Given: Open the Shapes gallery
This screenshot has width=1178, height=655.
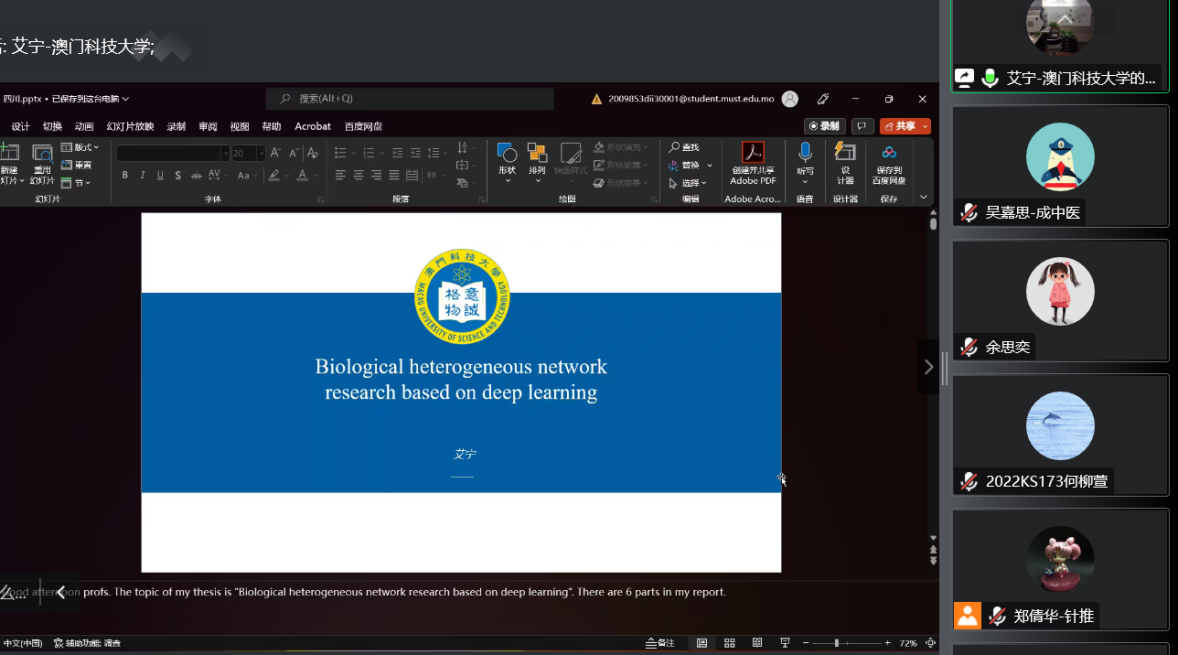Looking at the screenshot, I should pos(507,162).
